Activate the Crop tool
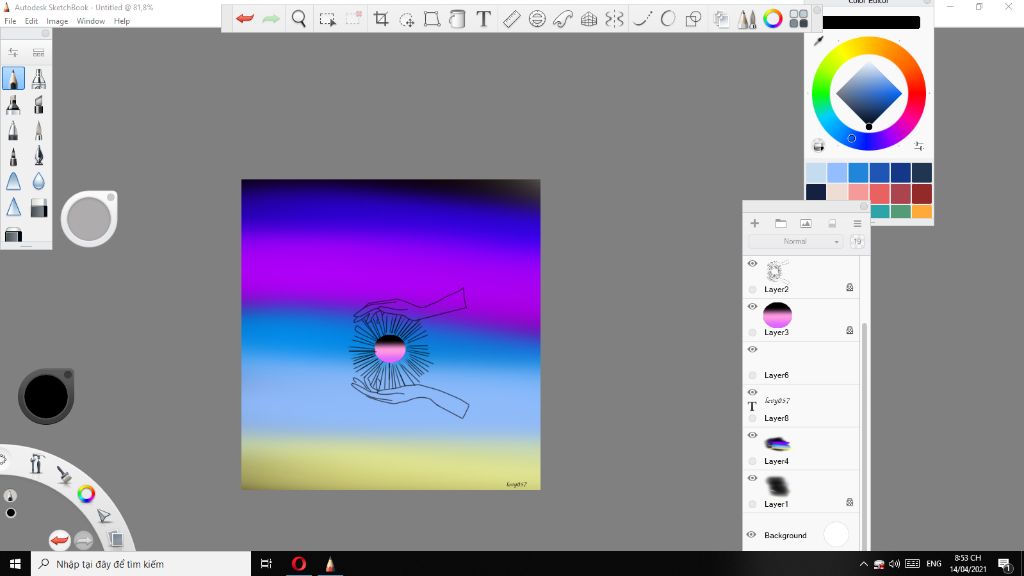Image resolution: width=1024 pixels, height=576 pixels. [381, 19]
